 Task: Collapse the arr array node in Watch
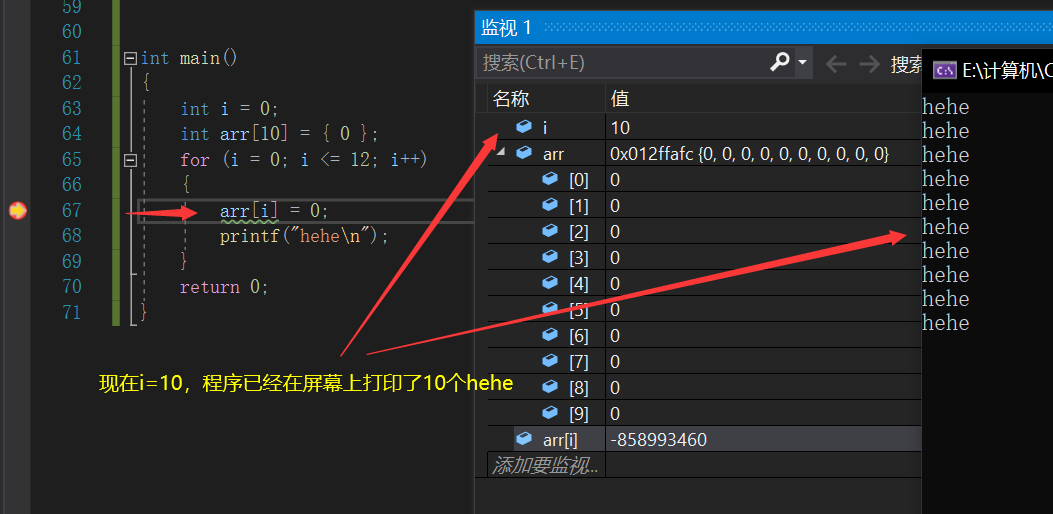tap(499, 152)
